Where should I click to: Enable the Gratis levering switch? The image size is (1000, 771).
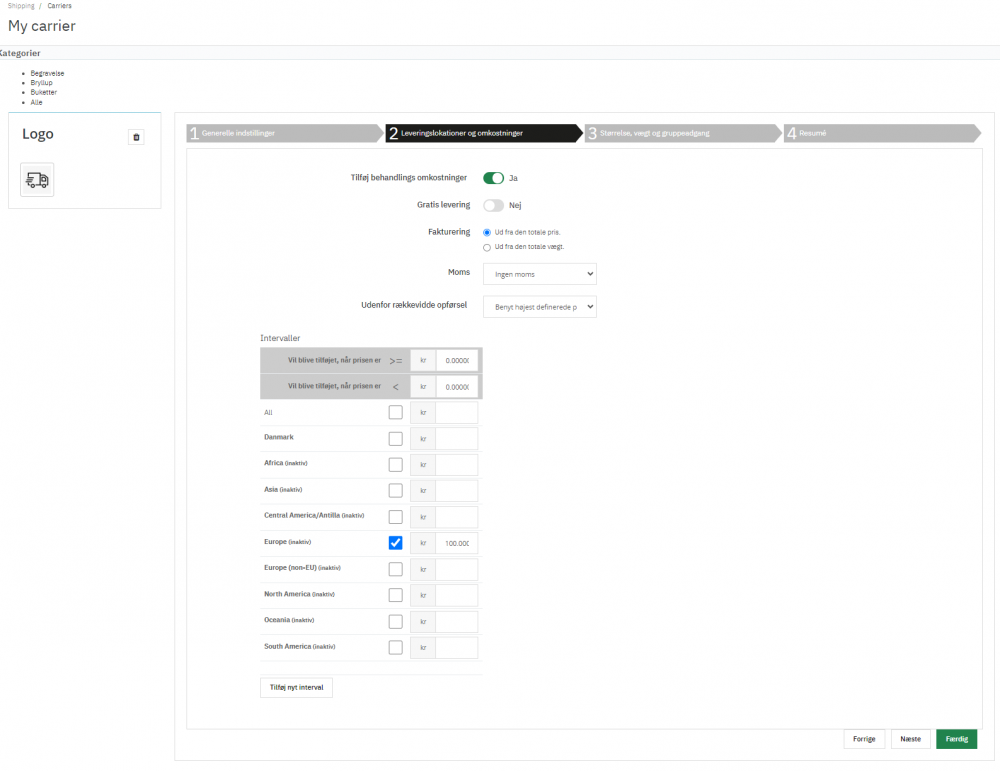[x=493, y=205]
